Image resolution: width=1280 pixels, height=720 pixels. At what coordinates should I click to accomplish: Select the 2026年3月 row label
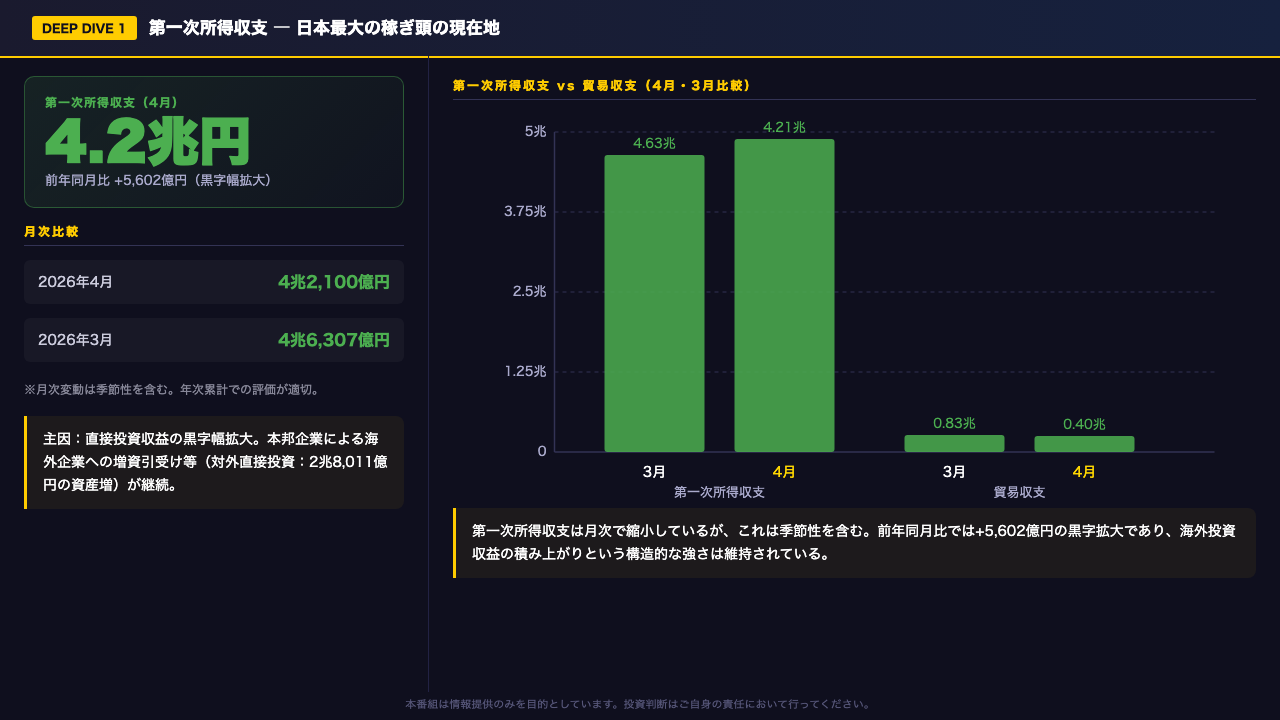(x=75, y=340)
